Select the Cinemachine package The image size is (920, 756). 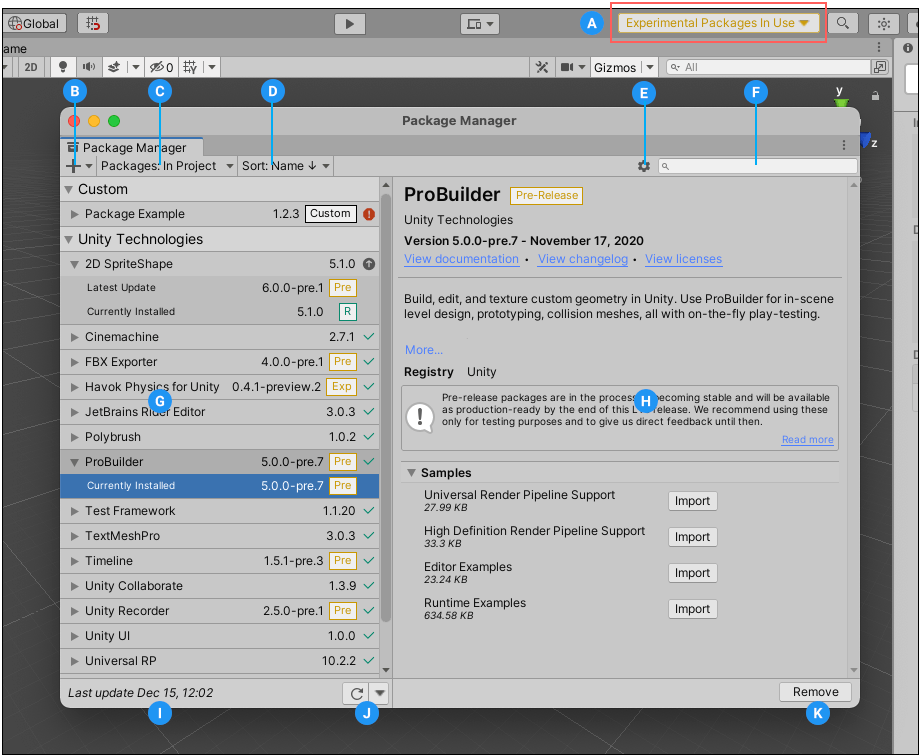click(x=219, y=337)
